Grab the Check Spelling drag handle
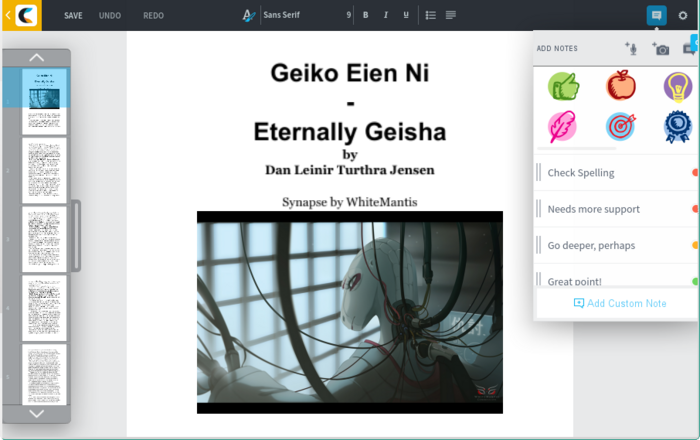 [x=539, y=173]
